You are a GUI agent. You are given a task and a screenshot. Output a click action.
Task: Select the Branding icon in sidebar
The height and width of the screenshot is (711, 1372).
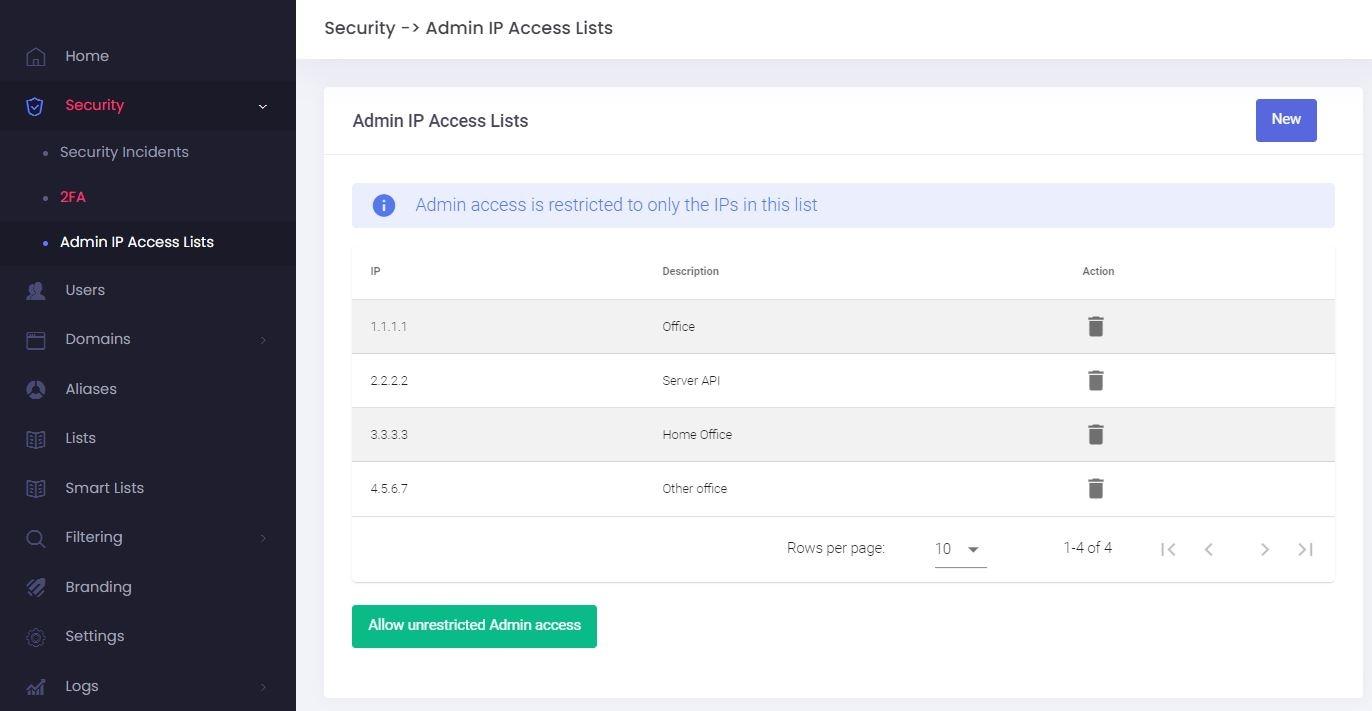[35, 587]
